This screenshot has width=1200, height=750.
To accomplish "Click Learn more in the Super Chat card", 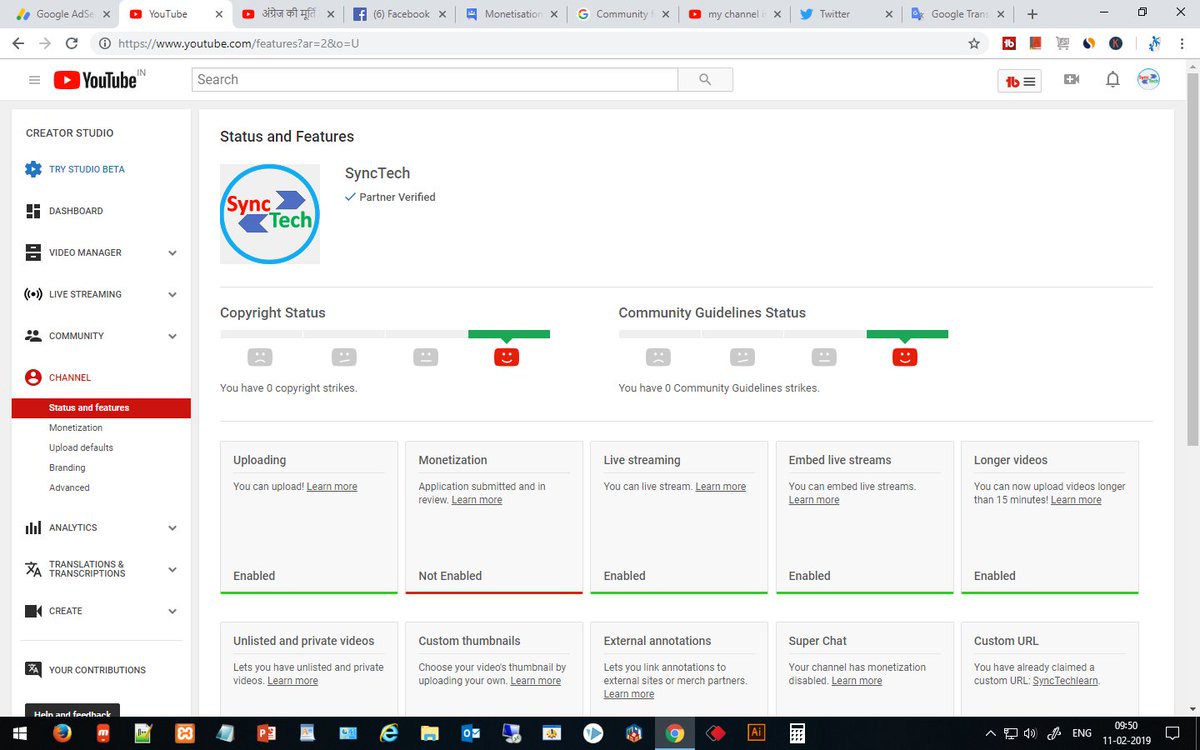I will 857,681.
